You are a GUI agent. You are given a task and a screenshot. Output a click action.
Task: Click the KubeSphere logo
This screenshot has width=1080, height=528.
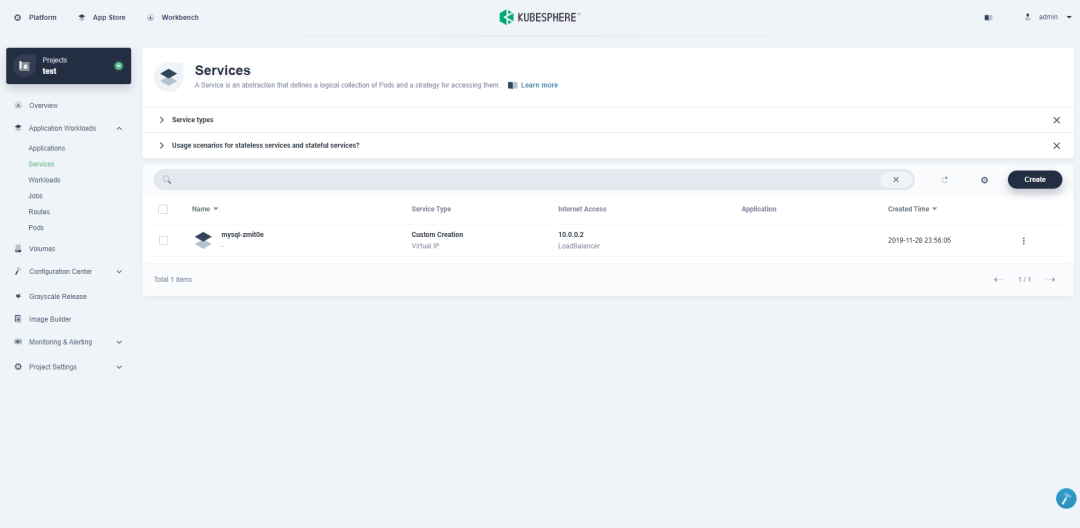[539, 17]
